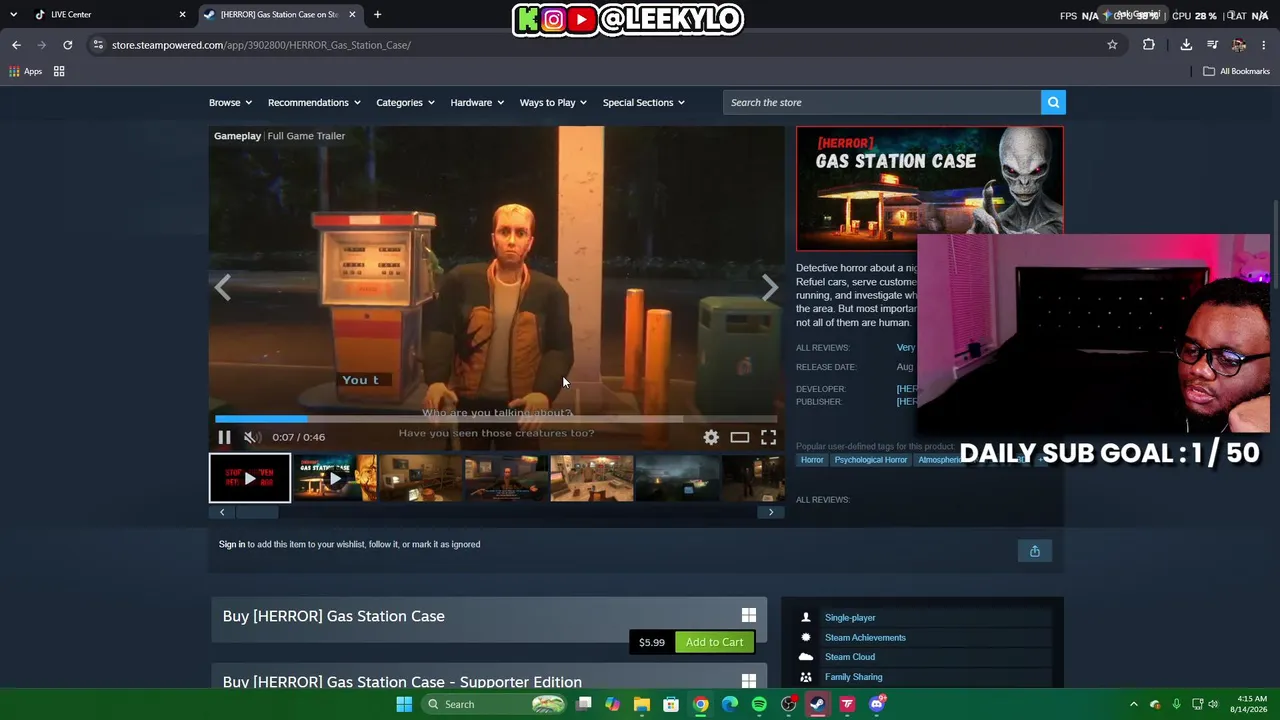Screen dimensions: 1280x720
Task: Open video settings gear
Action: pos(711,437)
